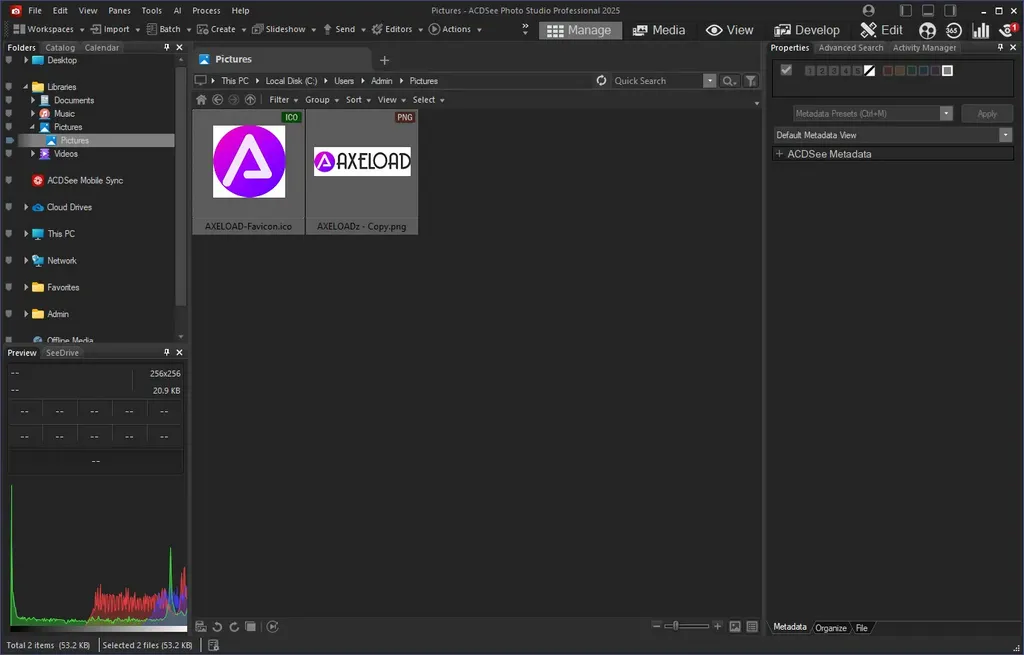Toggle the left panel layout icon
Viewport: 1024px width, 655px height.
(905, 10)
